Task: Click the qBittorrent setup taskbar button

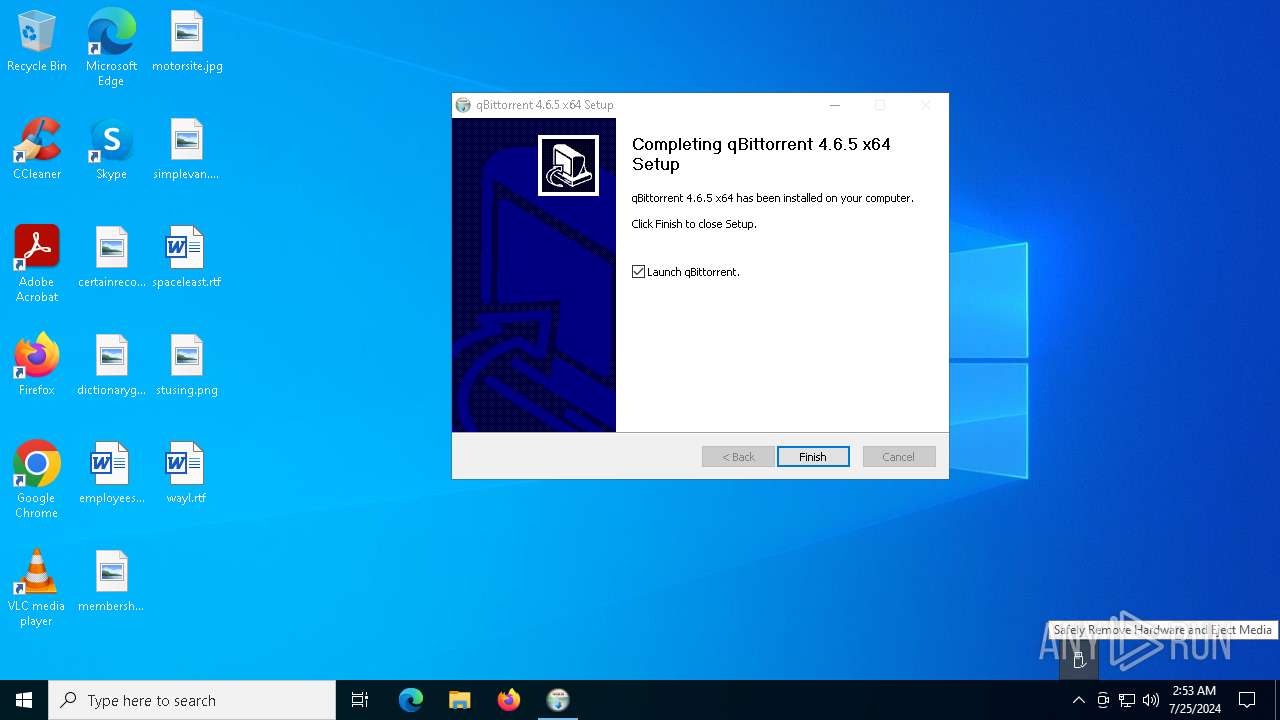Action: 558,700
